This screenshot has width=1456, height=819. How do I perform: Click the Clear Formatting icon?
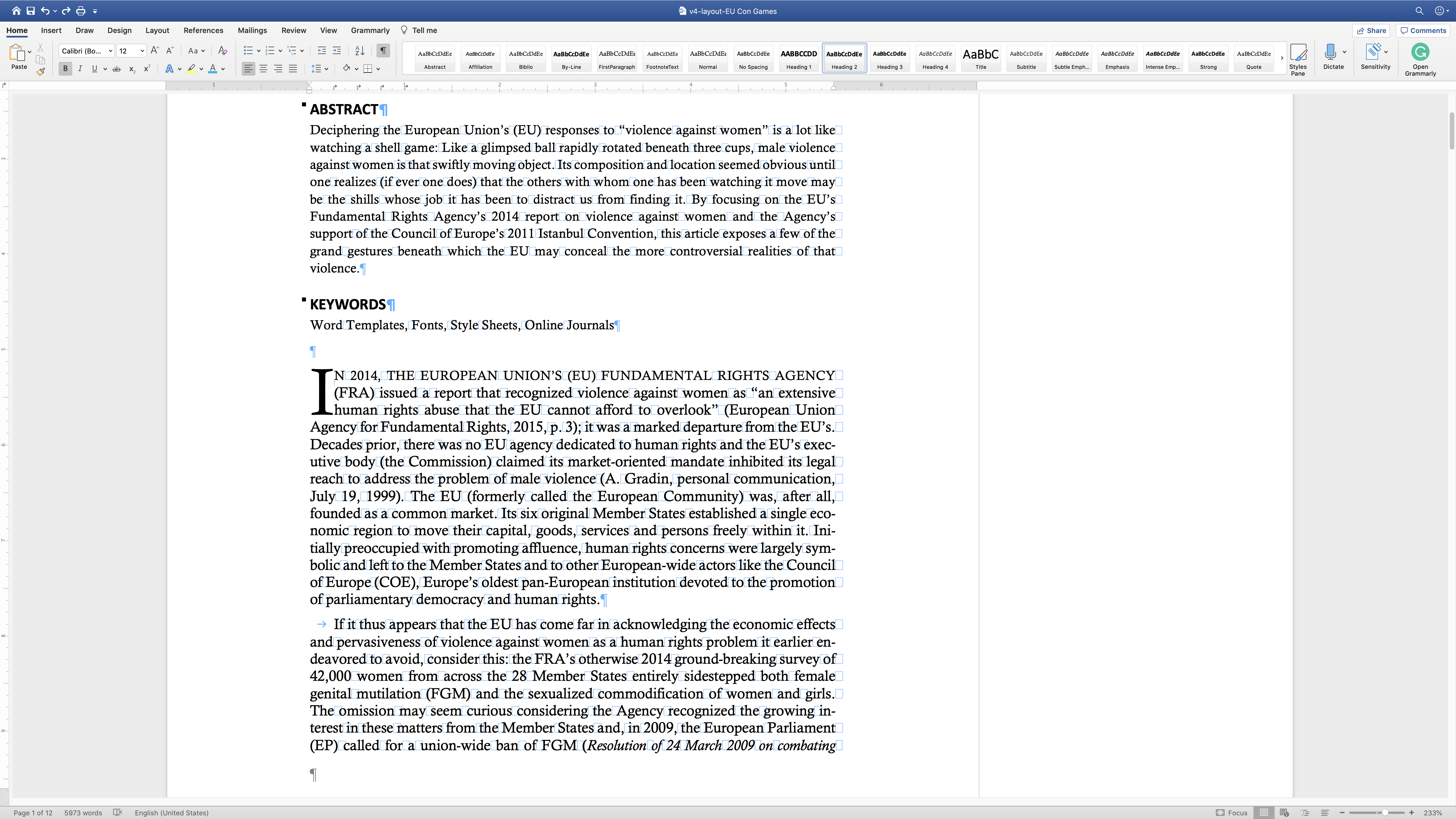coord(223,51)
